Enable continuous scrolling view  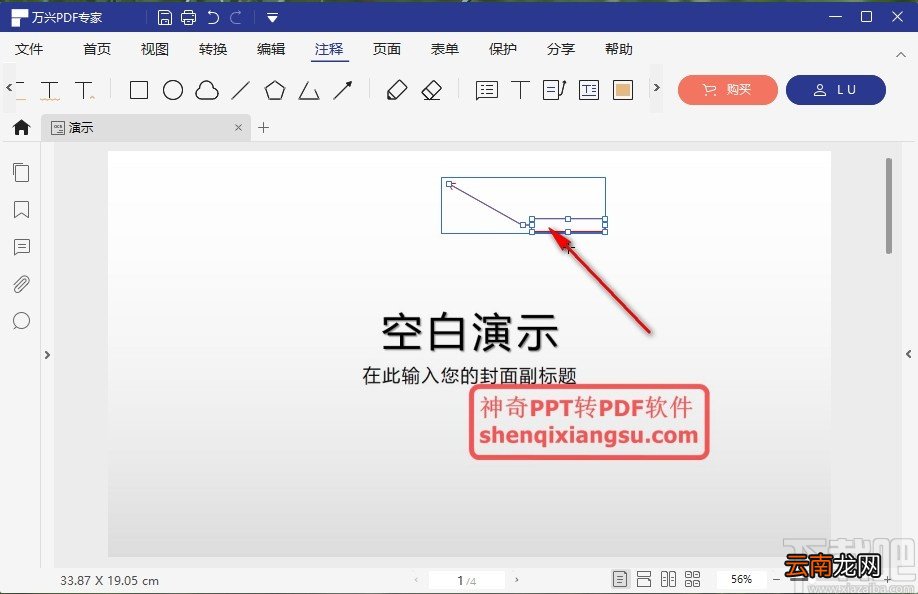click(644, 579)
